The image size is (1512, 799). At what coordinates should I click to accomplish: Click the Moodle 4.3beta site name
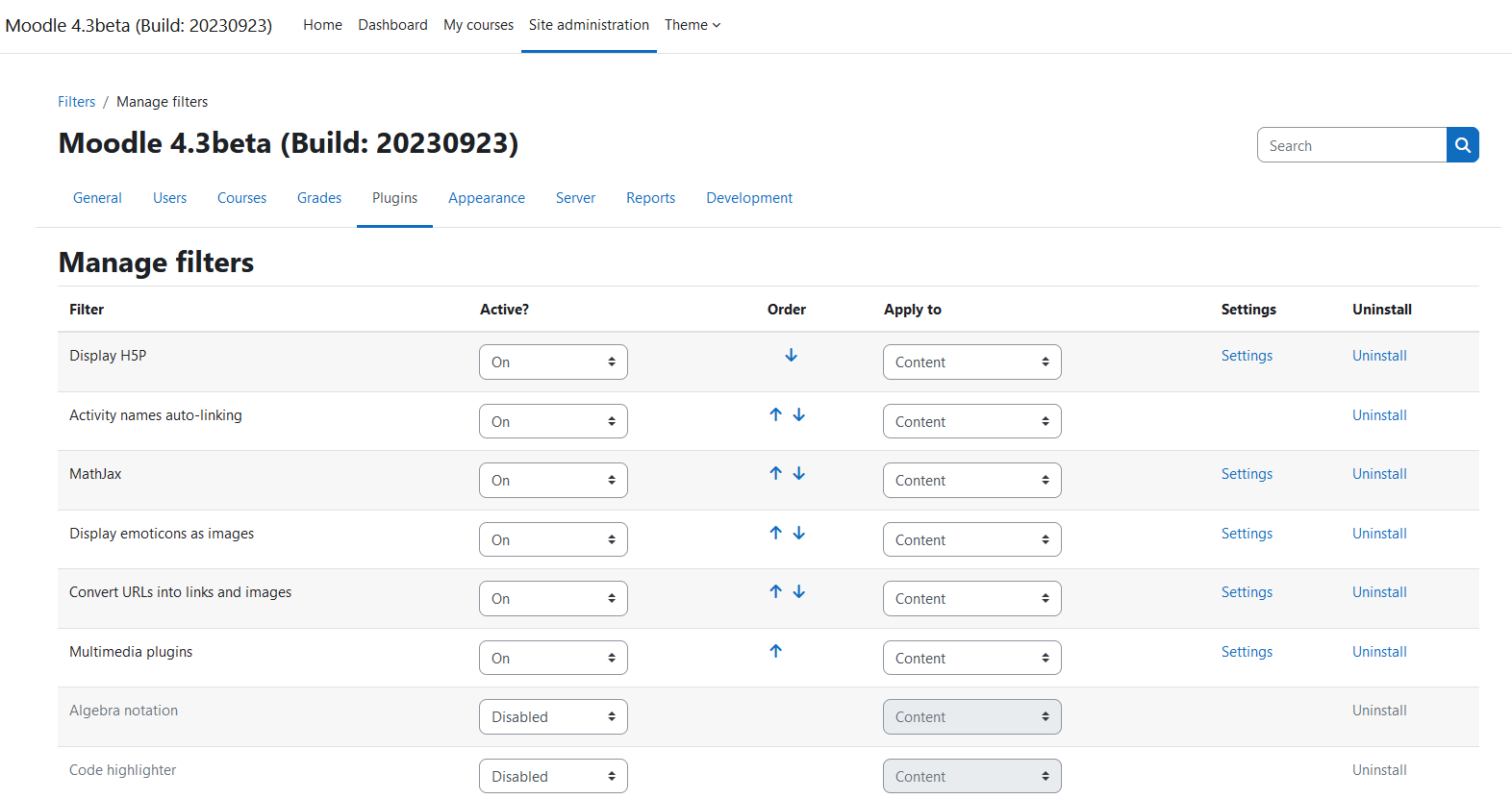point(139,25)
